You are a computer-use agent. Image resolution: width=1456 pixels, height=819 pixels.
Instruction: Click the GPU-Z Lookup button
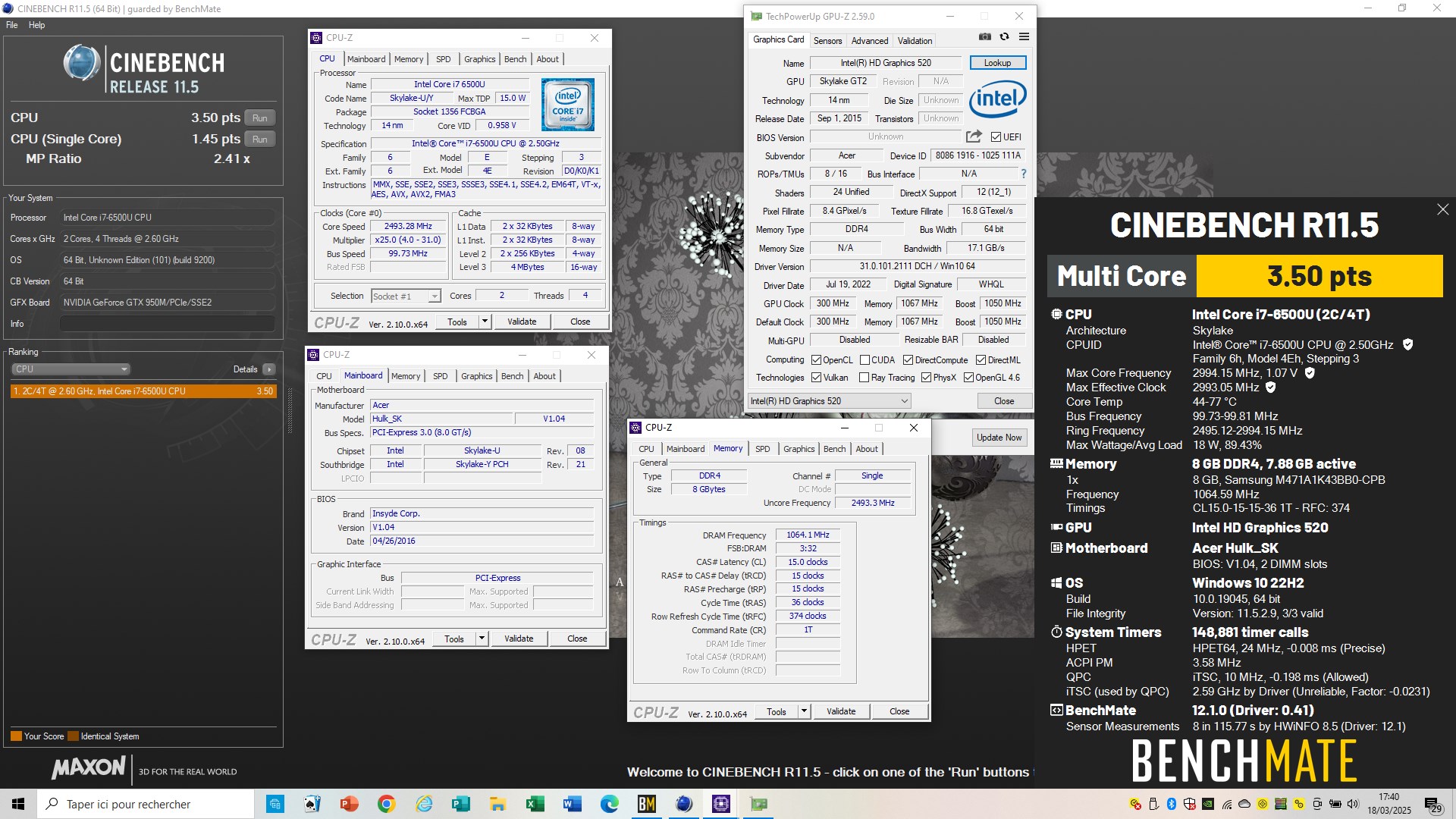997,63
